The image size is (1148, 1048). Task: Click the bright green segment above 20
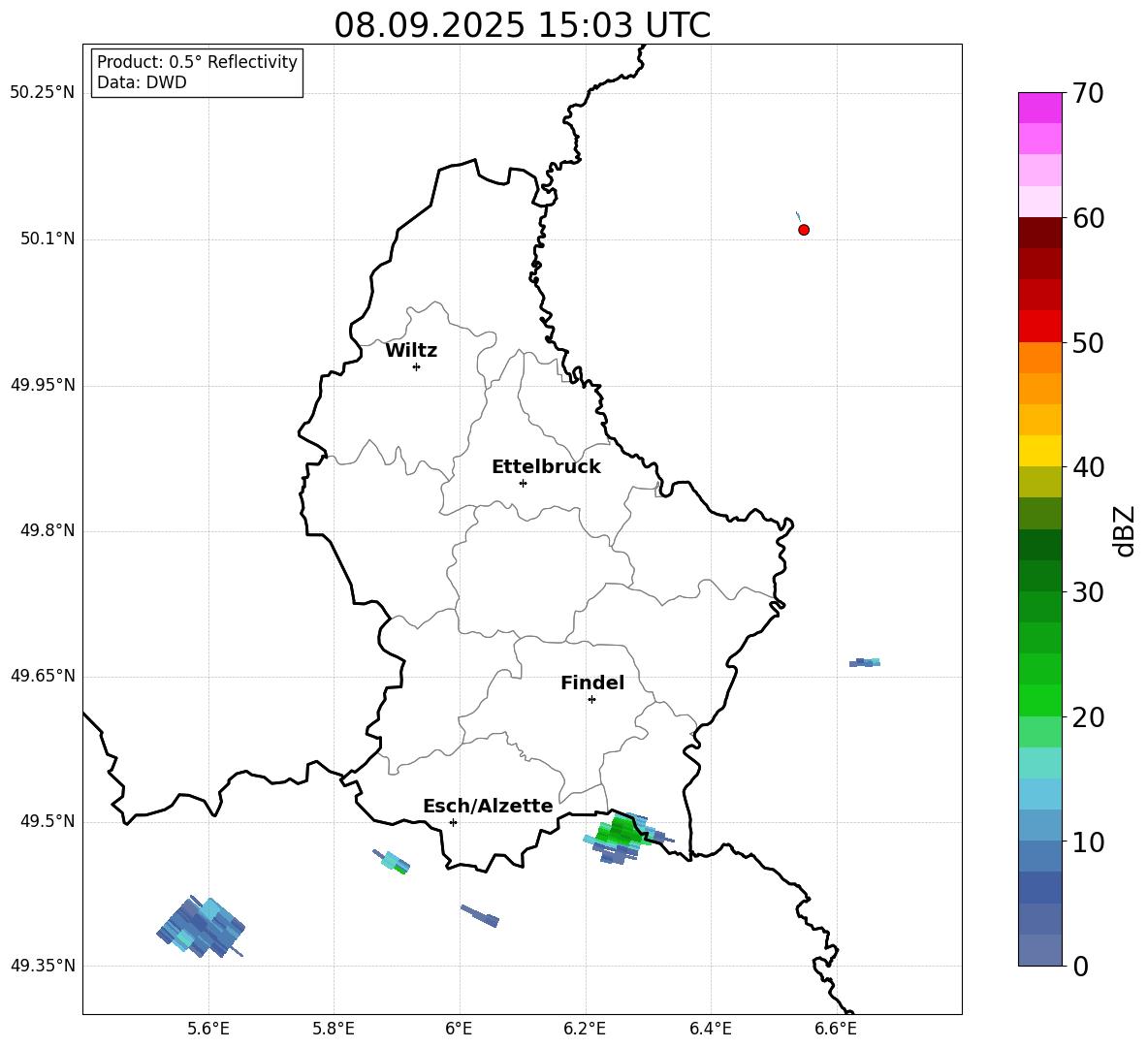point(1039,700)
